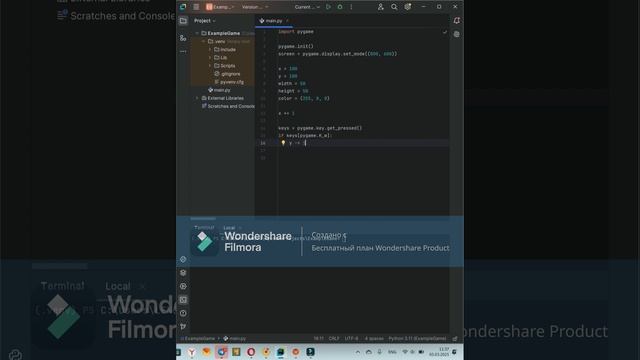The height and width of the screenshot is (360, 640).
Task: Open IDE settings gear in title bar
Action: coord(407,7)
